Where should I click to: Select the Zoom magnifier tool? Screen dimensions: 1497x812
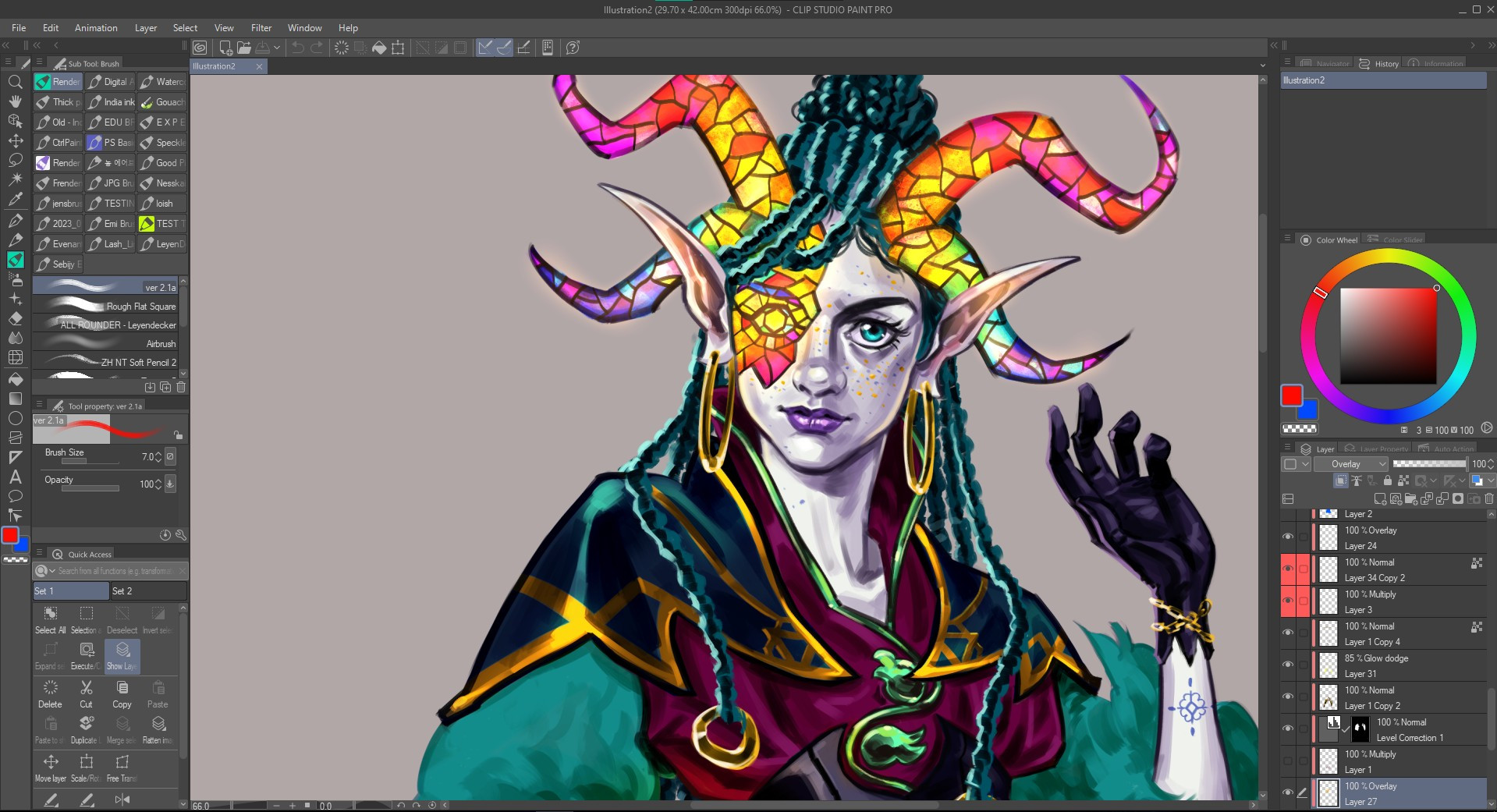15,82
